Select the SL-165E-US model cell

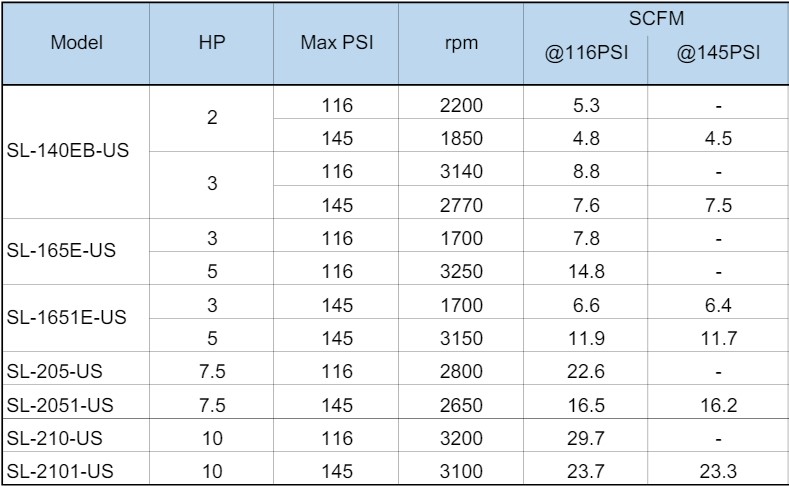pos(59,251)
